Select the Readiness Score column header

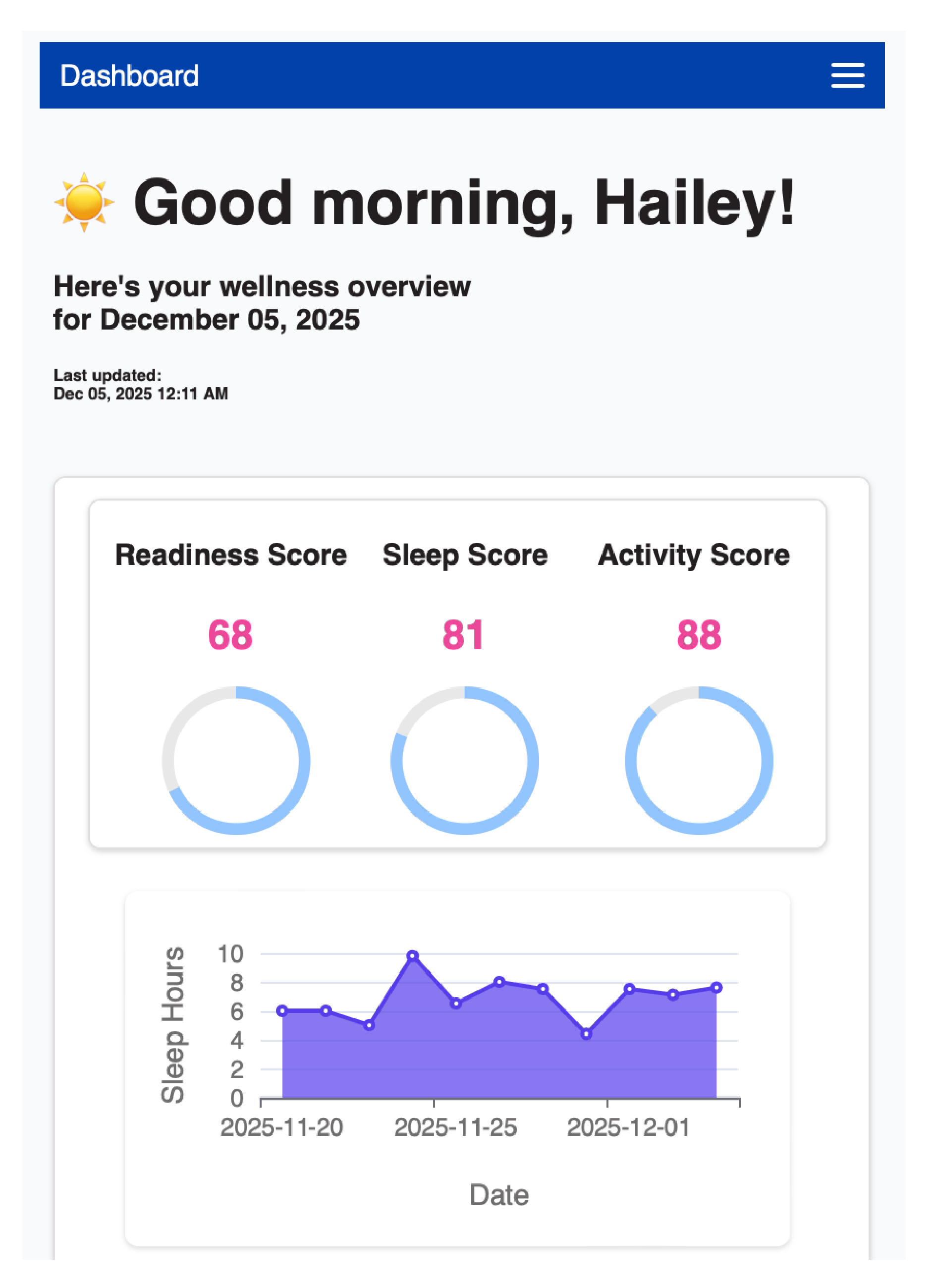coord(230,556)
